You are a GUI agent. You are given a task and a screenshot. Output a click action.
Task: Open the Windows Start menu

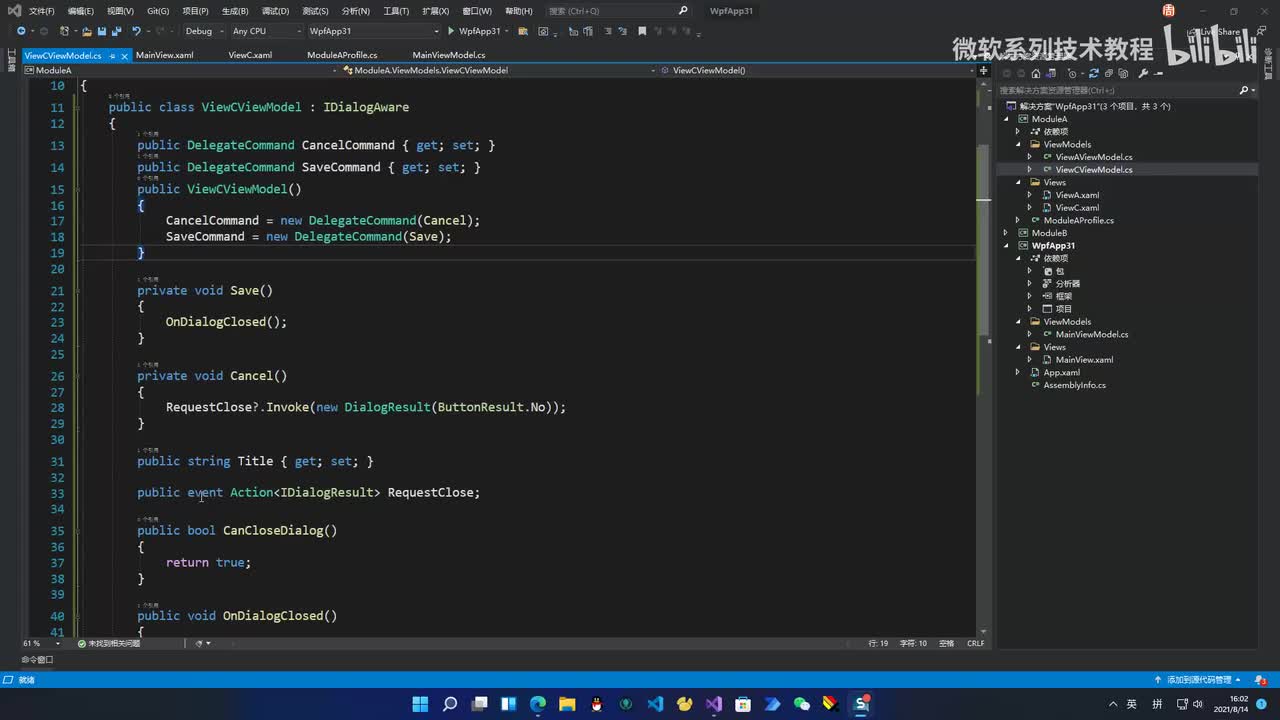(x=420, y=704)
